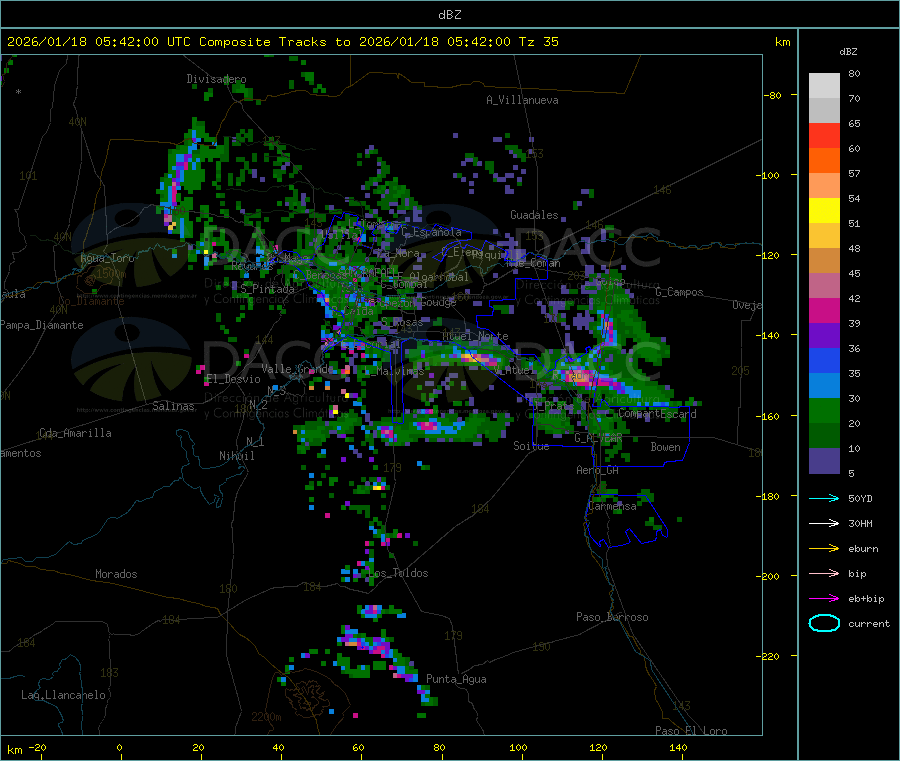
Task: Click the 'dBZ' title at top center
Action: pos(449,14)
